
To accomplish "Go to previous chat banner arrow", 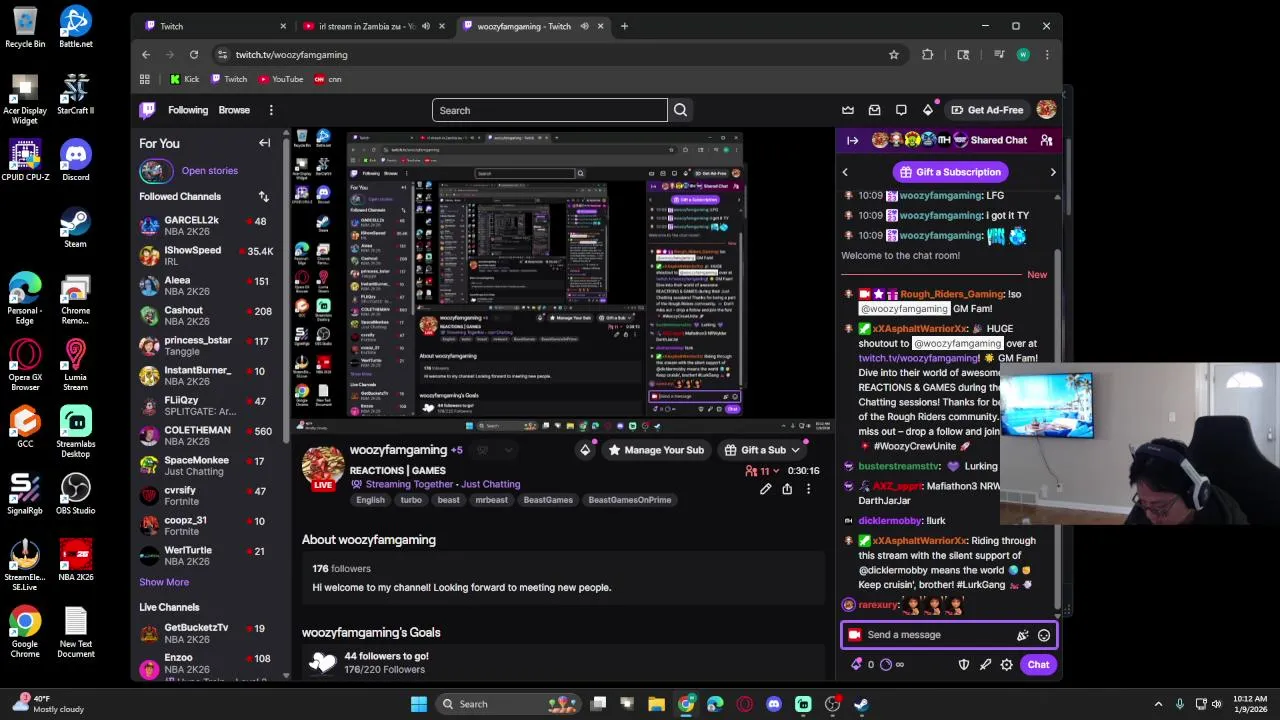I will [845, 172].
